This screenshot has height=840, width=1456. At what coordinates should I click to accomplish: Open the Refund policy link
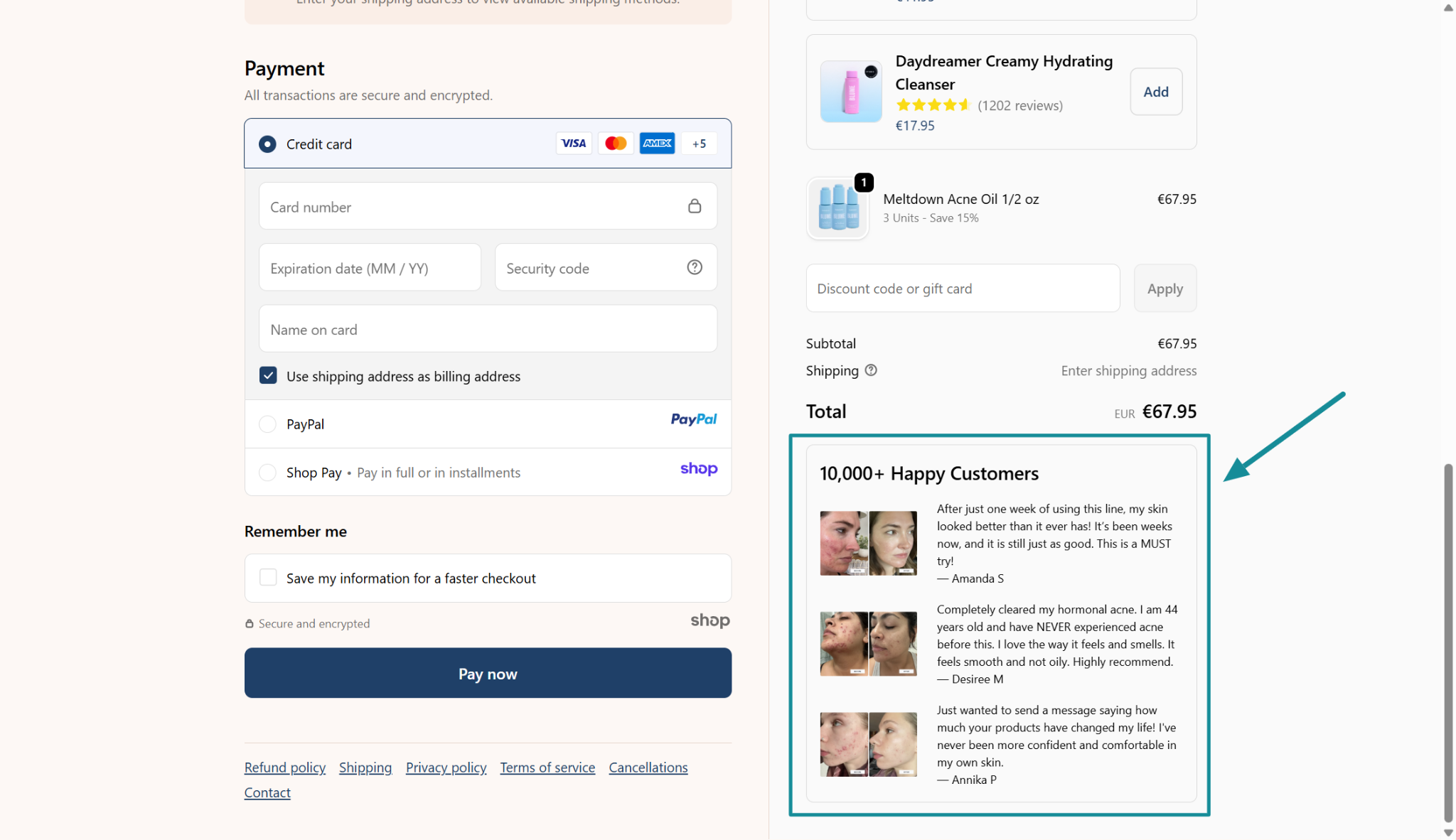pos(284,768)
